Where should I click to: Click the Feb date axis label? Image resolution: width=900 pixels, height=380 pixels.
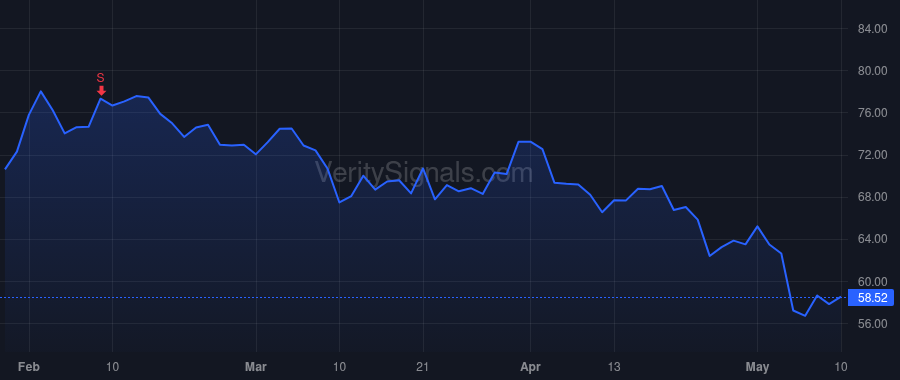click(x=29, y=366)
